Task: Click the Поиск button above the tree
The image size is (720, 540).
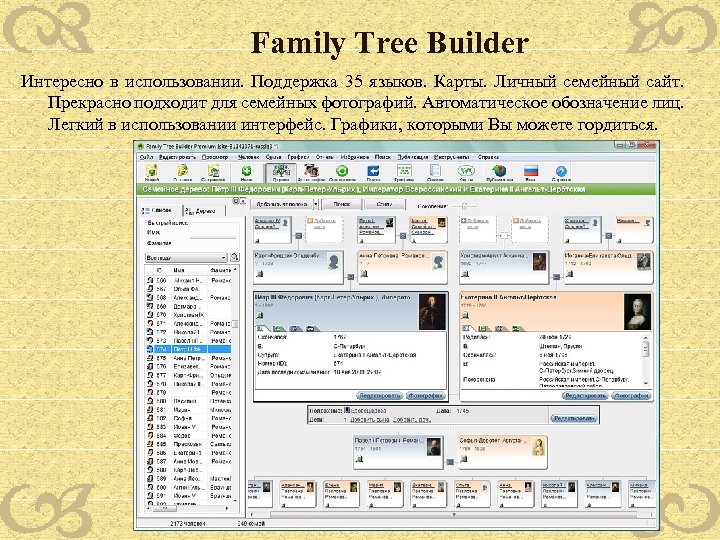Action: click(x=342, y=204)
